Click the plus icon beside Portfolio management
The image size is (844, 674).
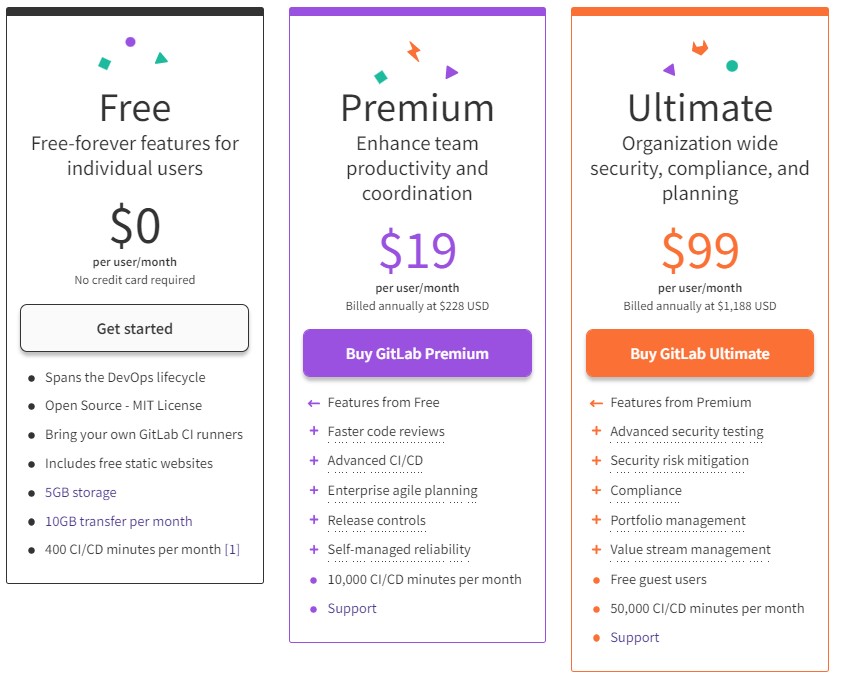[596, 520]
